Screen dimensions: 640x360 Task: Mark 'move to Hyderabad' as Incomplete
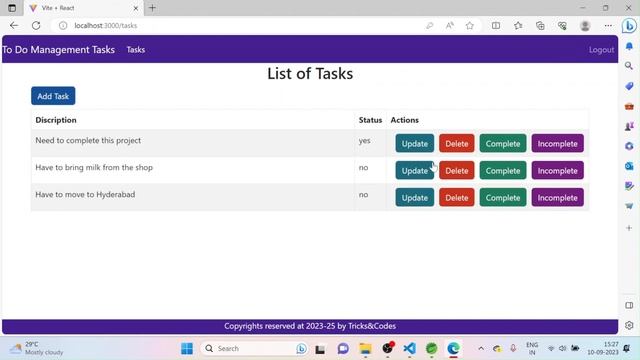click(x=557, y=197)
